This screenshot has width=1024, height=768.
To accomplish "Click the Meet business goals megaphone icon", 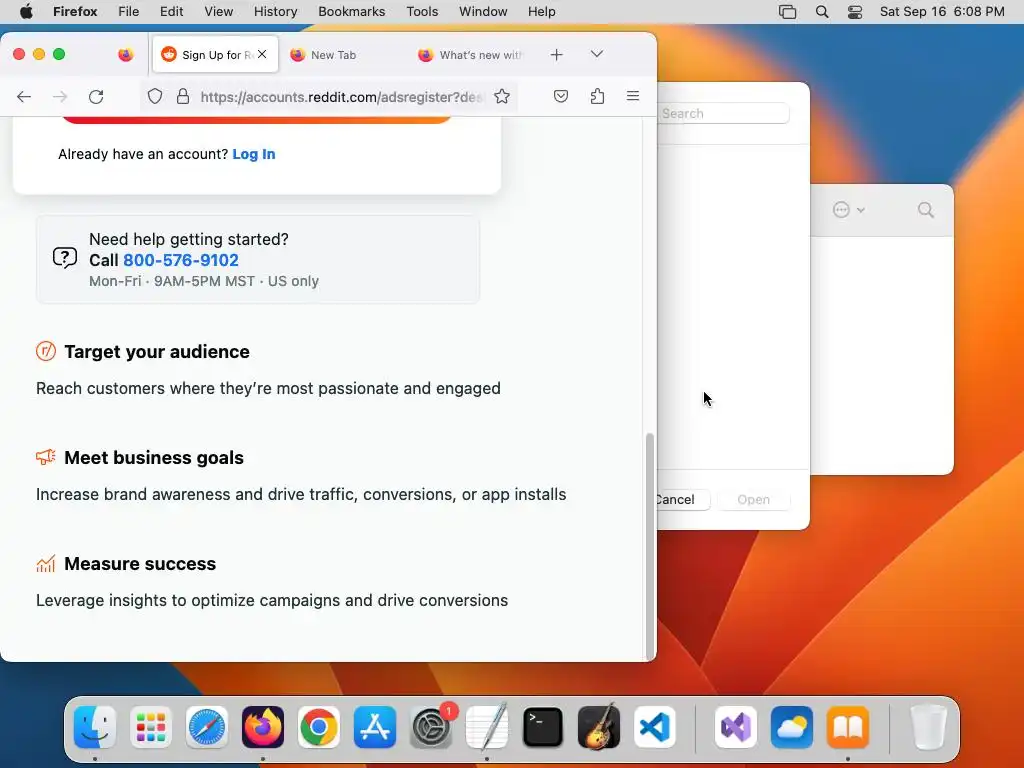I will (x=46, y=457).
